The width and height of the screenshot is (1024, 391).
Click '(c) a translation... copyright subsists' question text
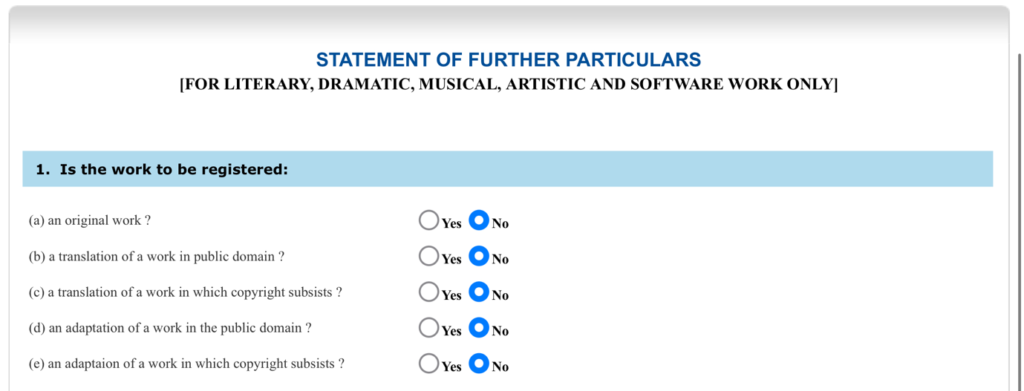185,292
